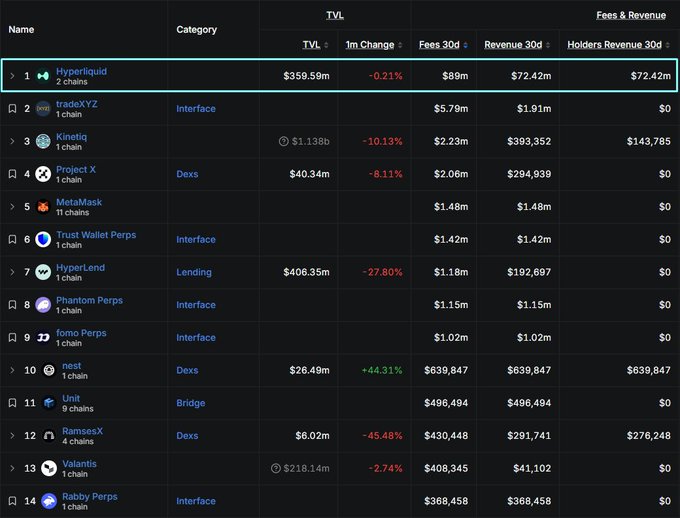Open the Valantis protocol link

(79, 464)
